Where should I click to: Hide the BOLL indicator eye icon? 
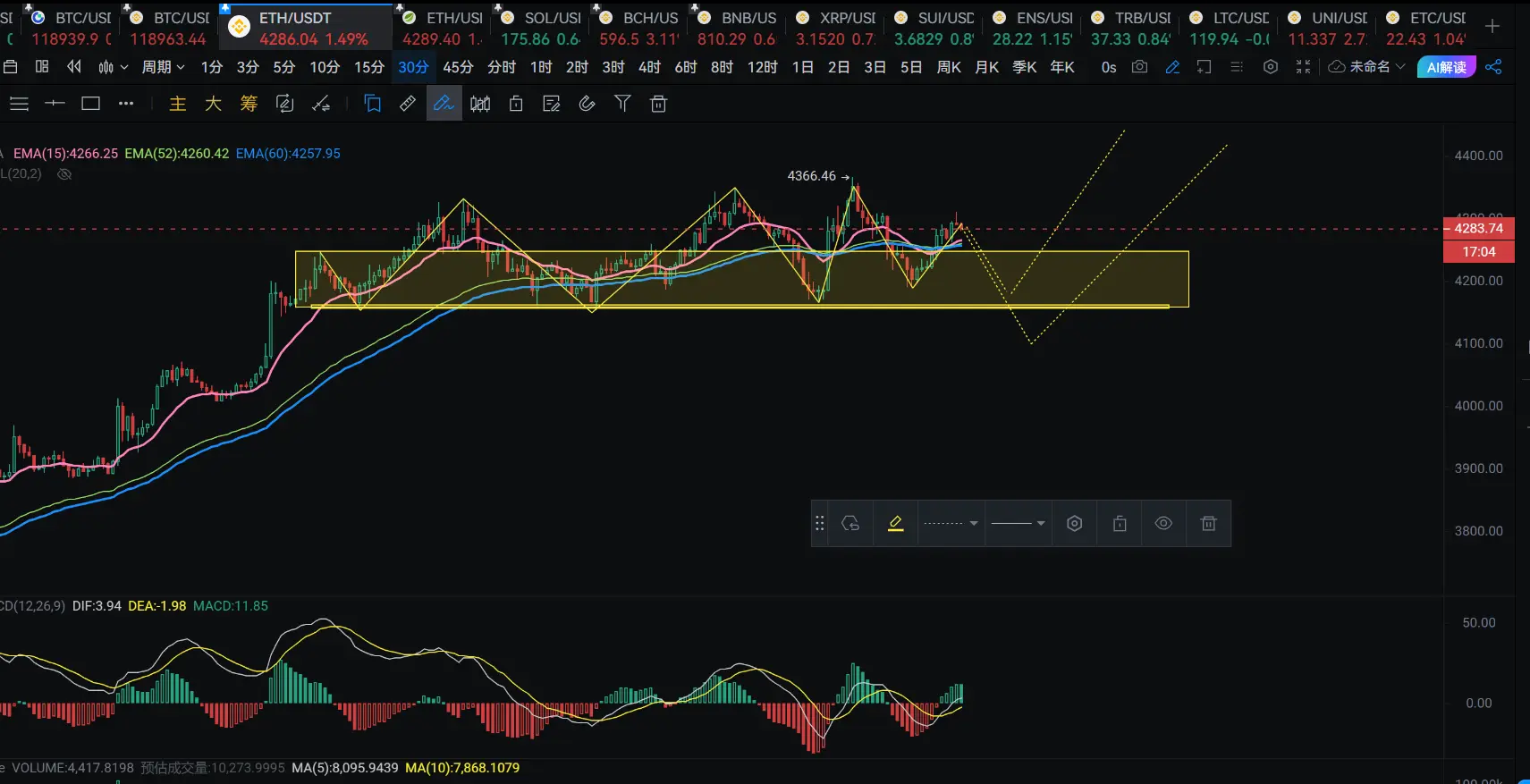64,174
